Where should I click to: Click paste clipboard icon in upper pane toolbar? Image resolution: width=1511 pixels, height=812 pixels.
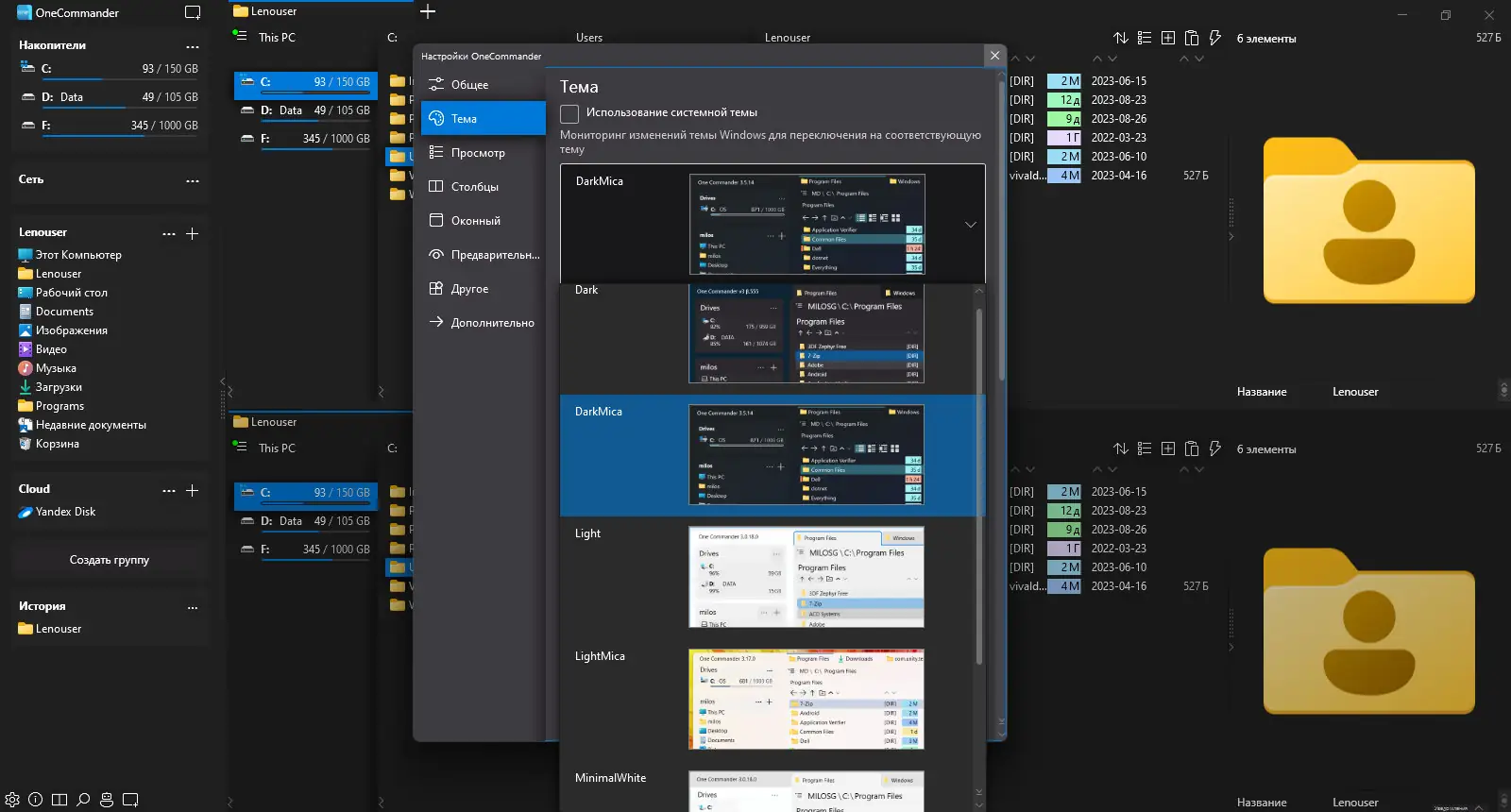1192,38
